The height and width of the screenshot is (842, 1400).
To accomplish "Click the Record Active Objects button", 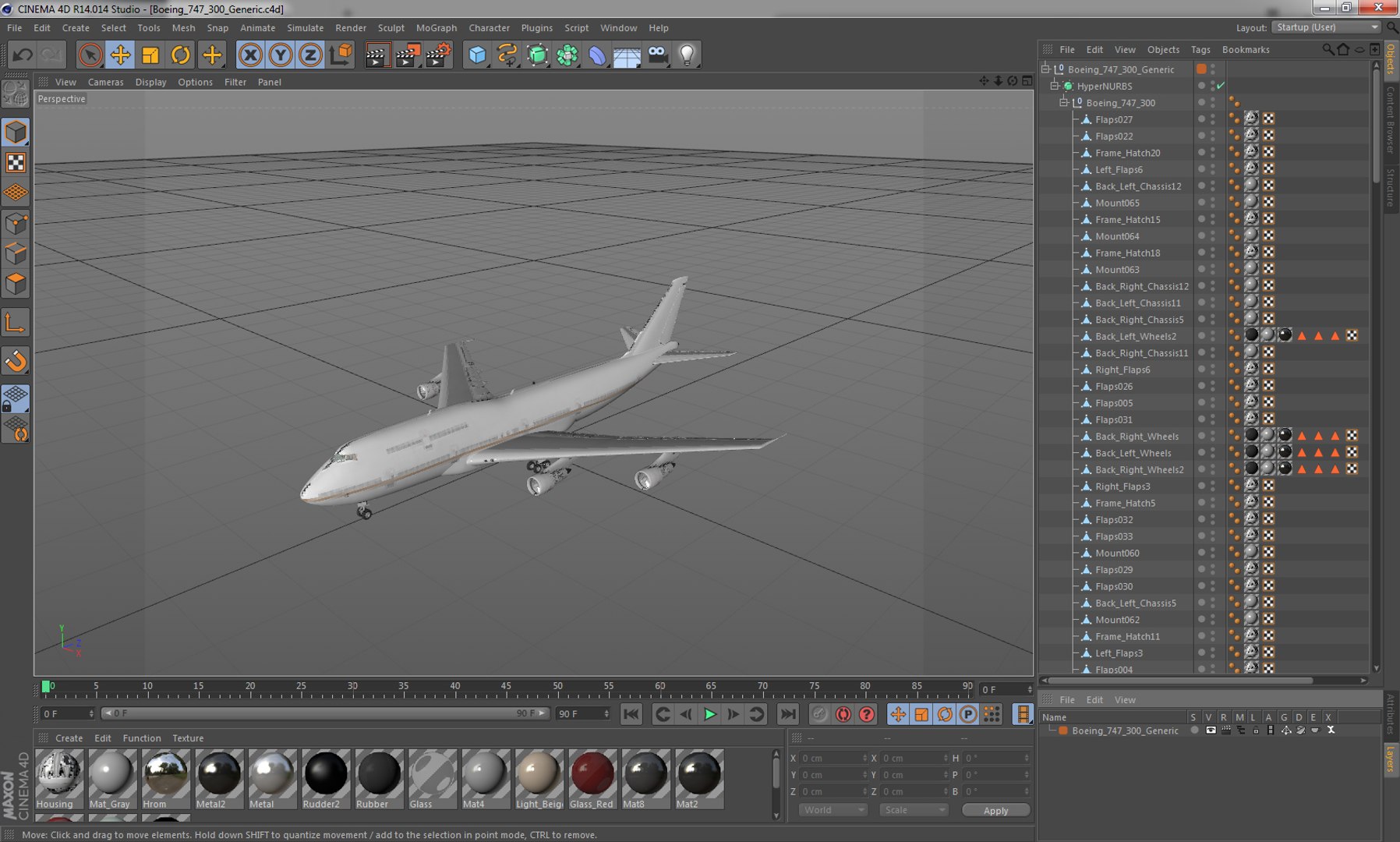I will (x=819, y=714).
